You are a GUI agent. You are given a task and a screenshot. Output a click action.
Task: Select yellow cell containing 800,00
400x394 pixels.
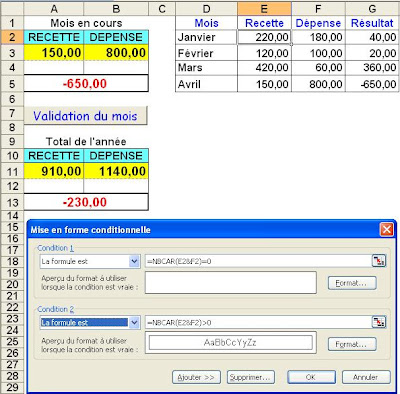click(116, 53)
